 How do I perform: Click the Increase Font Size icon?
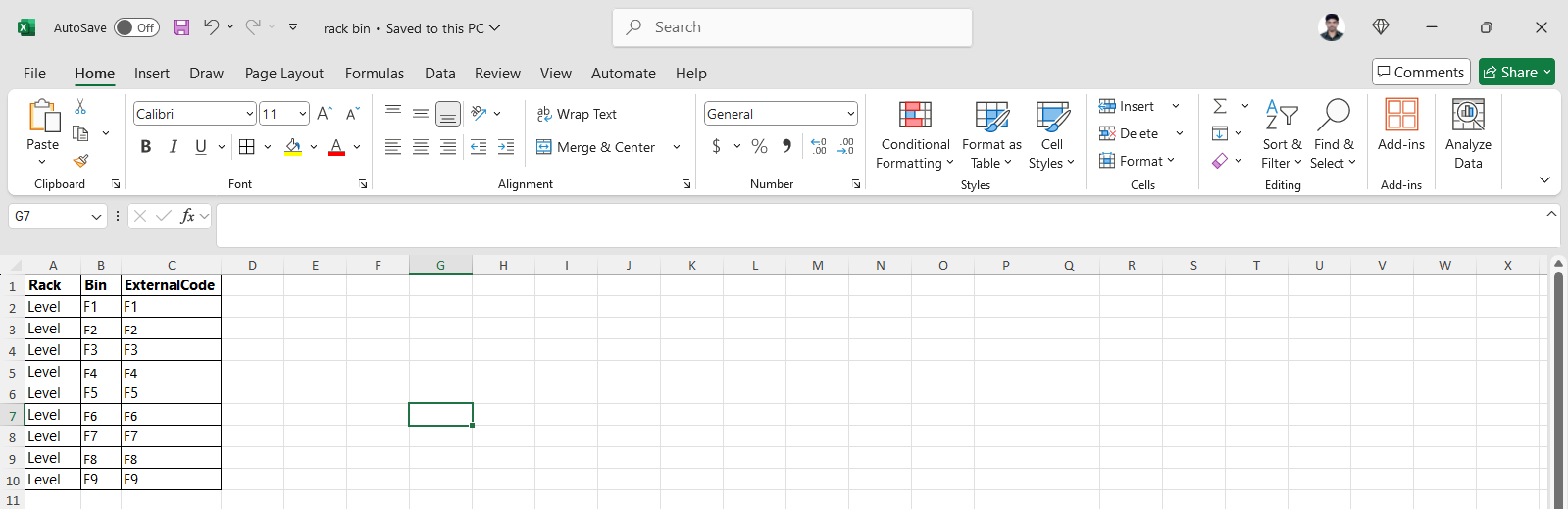click(325, 114)
